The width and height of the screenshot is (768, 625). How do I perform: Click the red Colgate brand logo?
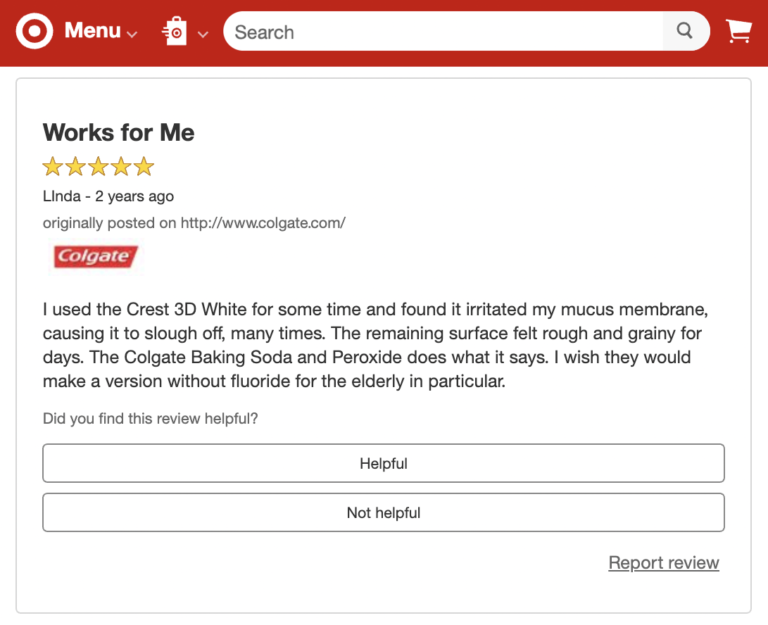coord(95,257)
